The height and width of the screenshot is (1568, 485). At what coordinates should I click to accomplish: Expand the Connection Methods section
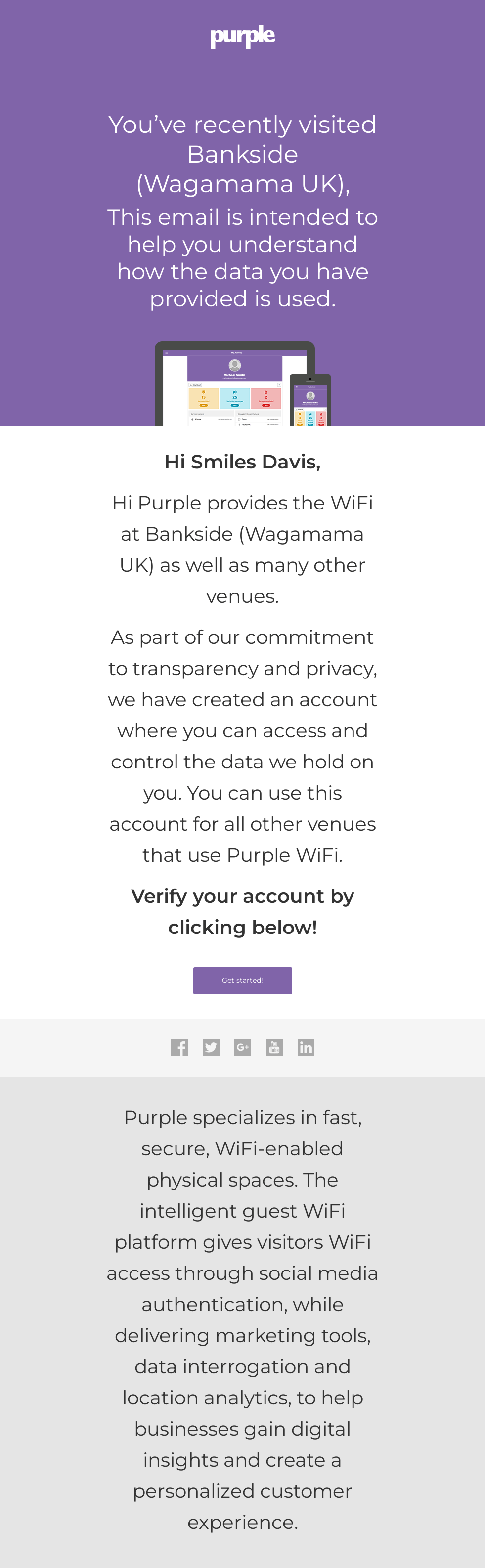tap(249, 414)
